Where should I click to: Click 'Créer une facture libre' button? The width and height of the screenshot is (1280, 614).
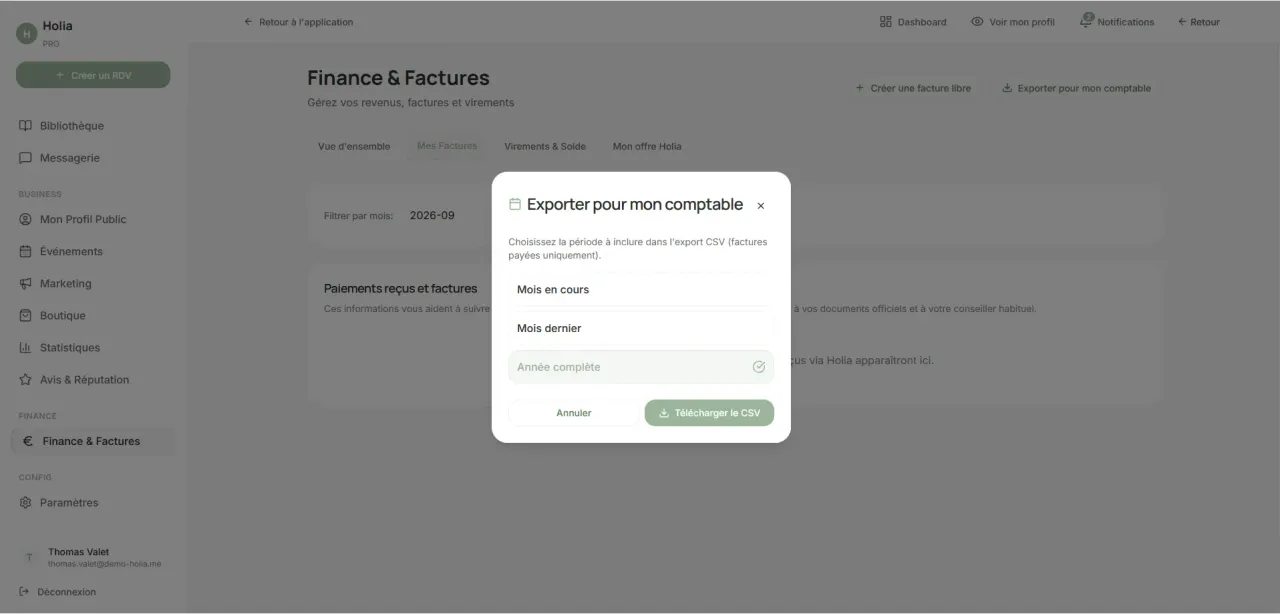tap(912, 88)
